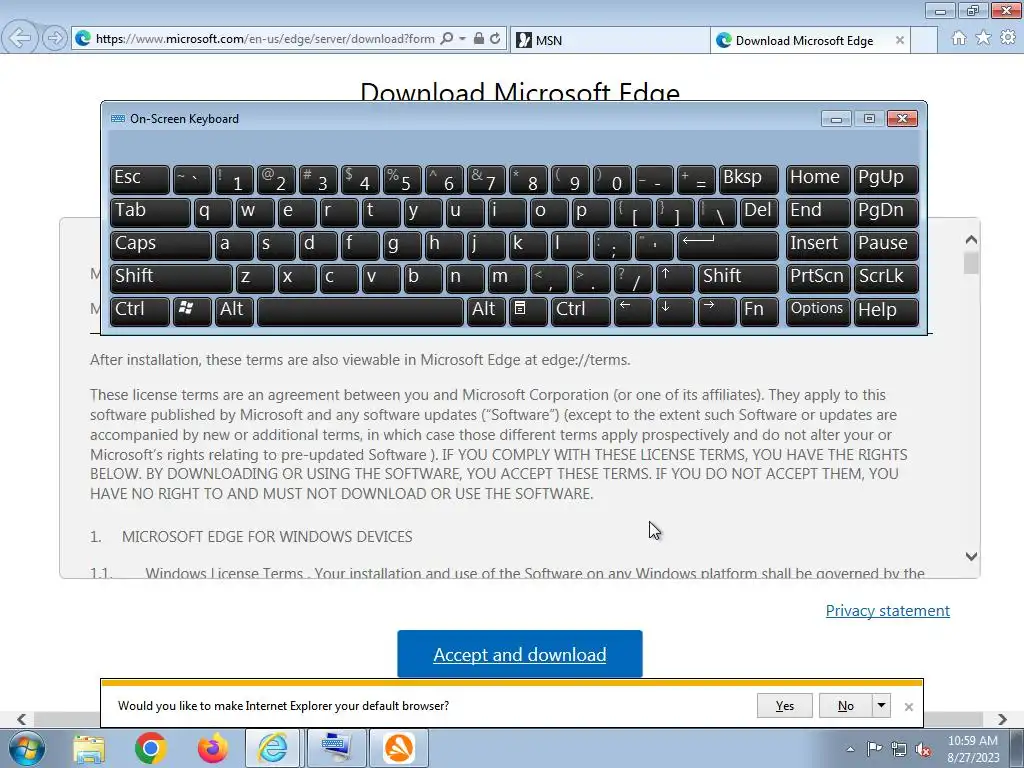
Task: Open the IE Tools gear icon
Action: 1008,38
